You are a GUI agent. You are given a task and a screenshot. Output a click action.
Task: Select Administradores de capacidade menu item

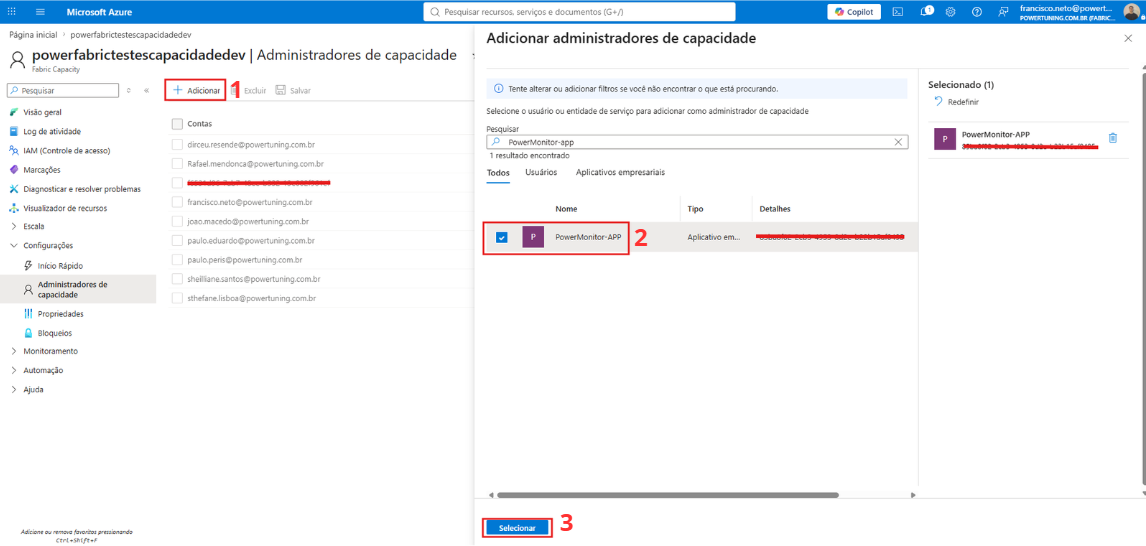pyautogui.click(x=77, y=289)
